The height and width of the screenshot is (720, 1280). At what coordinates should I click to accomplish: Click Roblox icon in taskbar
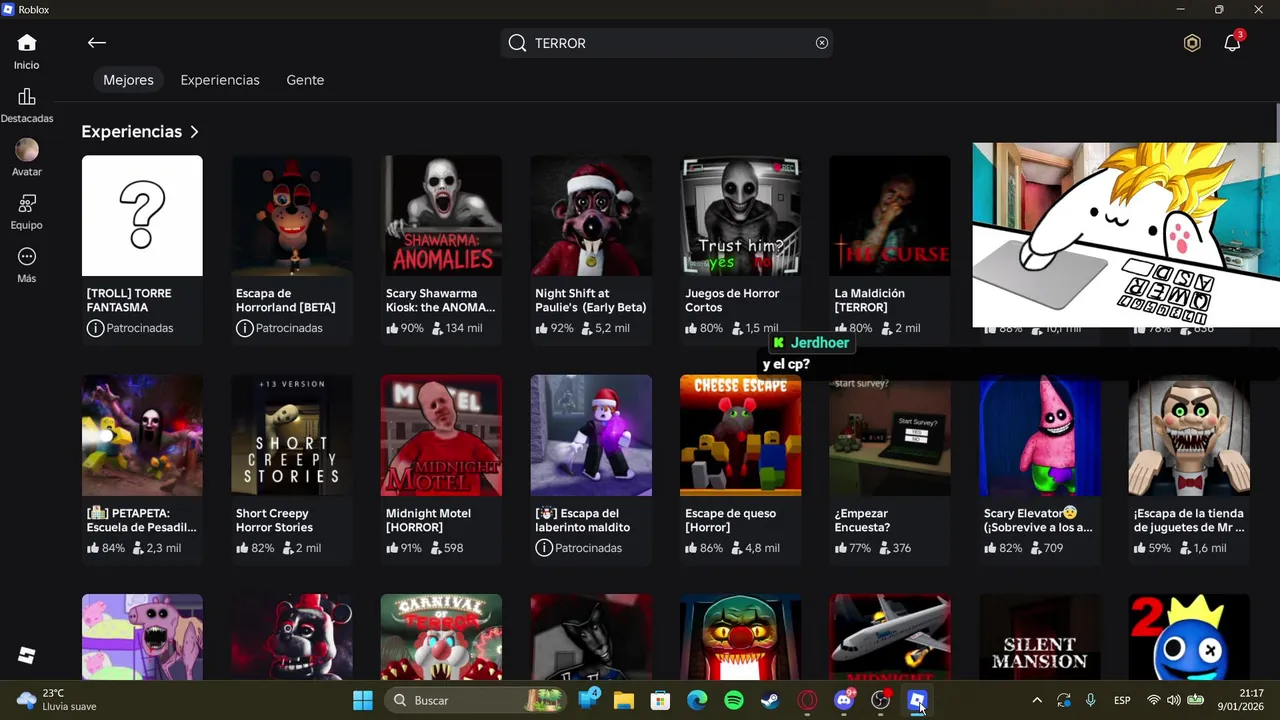(917, 700)
